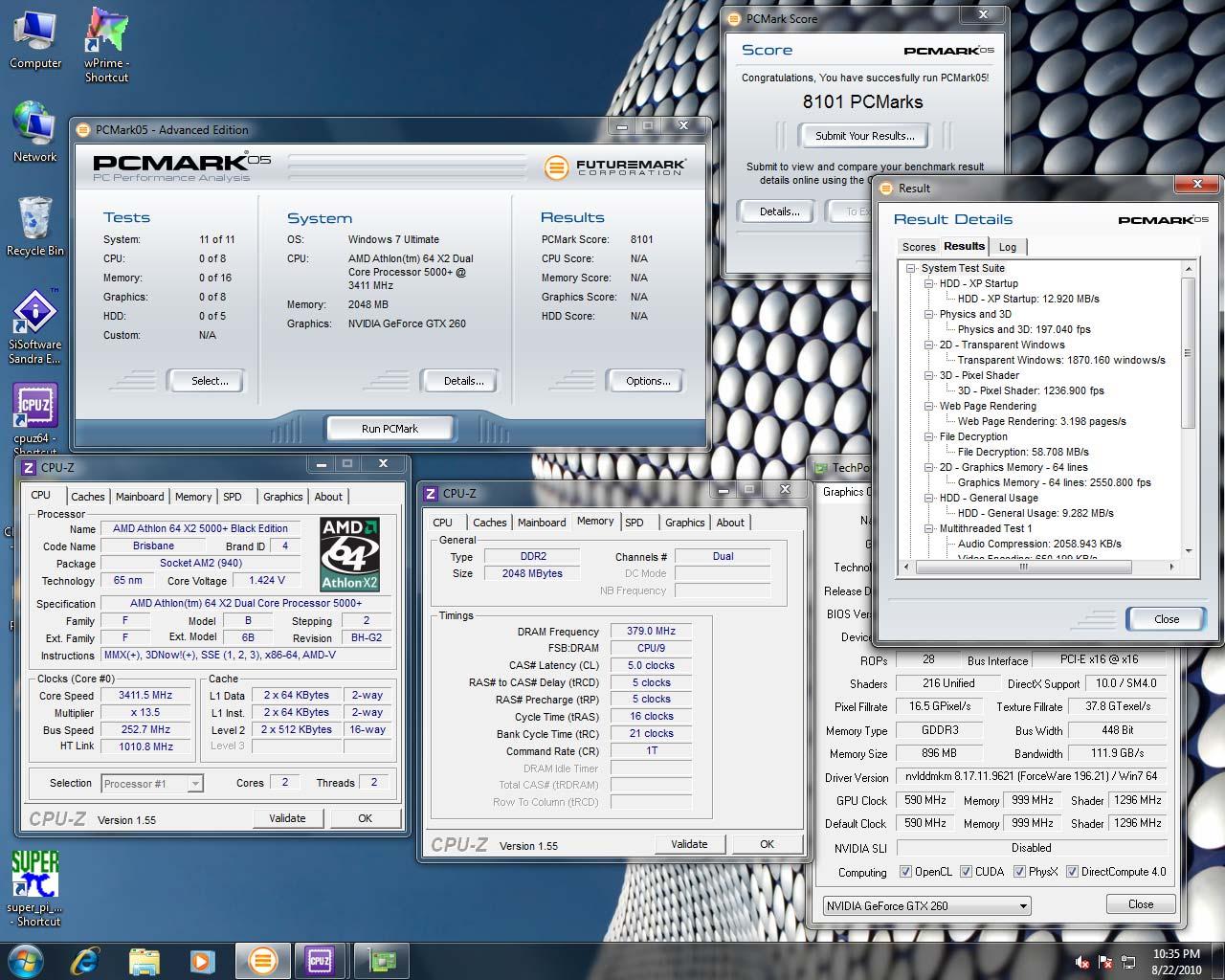Switch to CPU-Z taskbar button

point(320,960)
